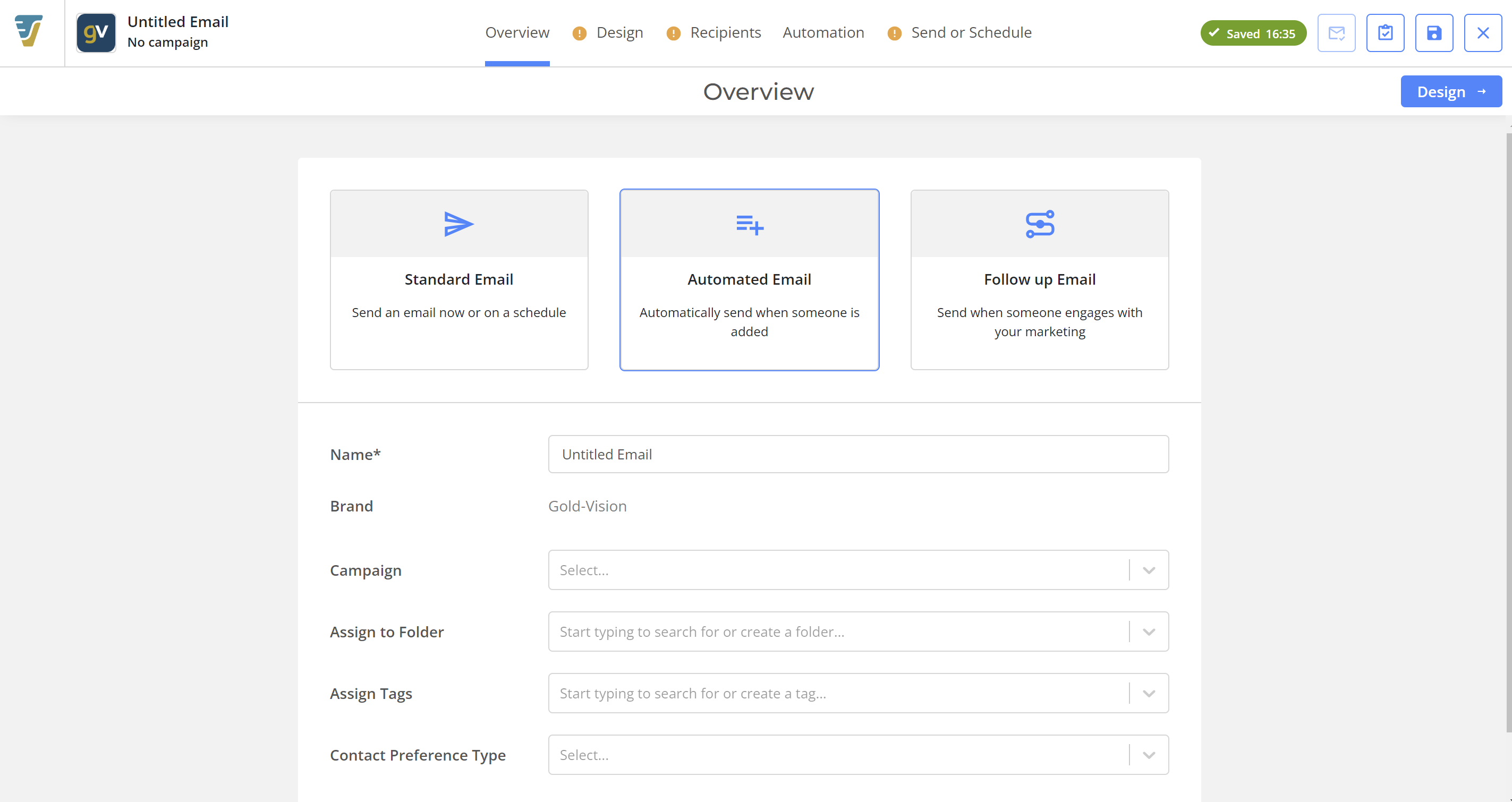Click the No campaign subtitle text
The height and width of the screenshot is (802, 1512).
[x=168, y=42]
